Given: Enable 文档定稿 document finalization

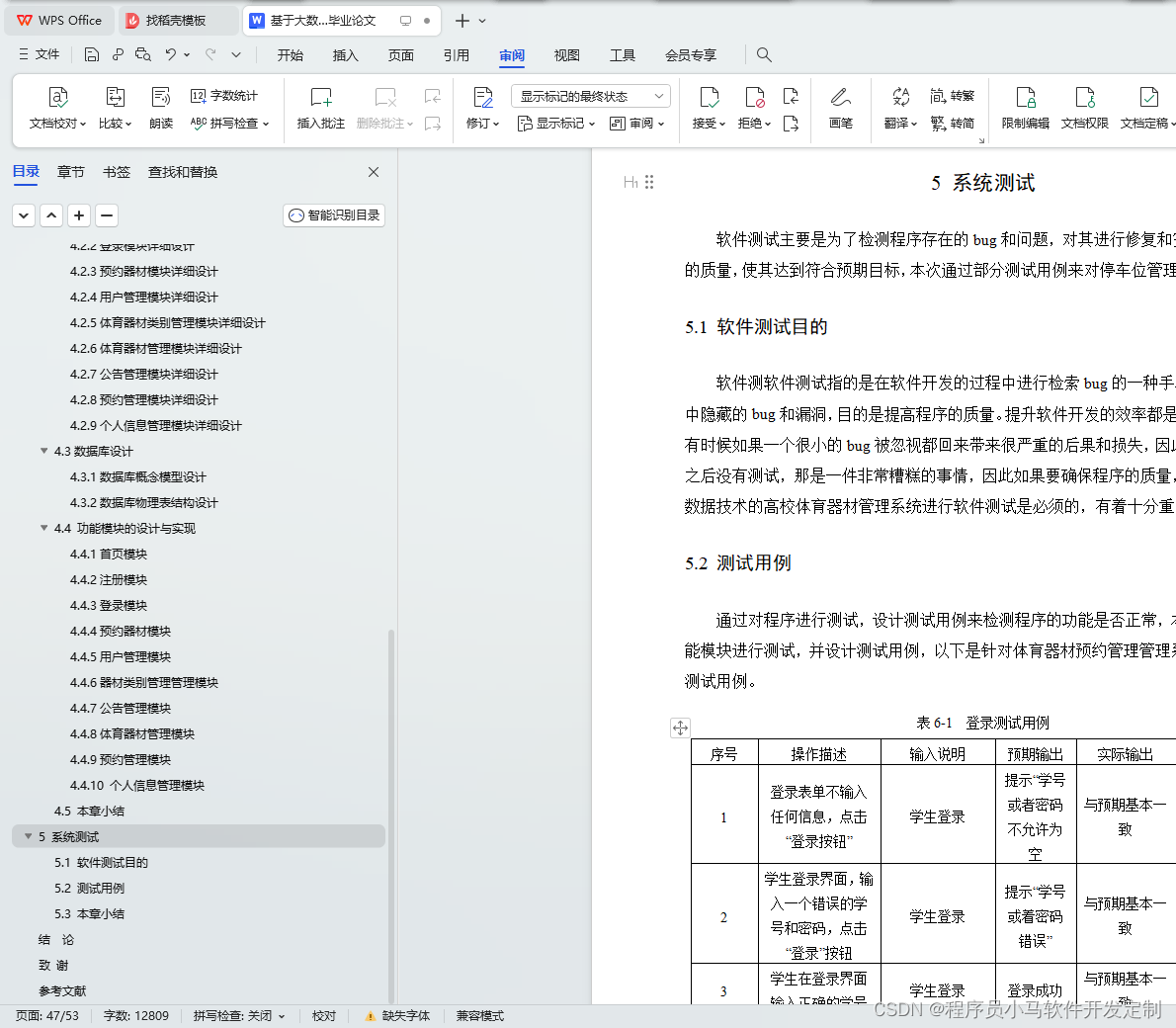Looking at the screenshot, I should pyautogui.click(x=1146, y=109).
